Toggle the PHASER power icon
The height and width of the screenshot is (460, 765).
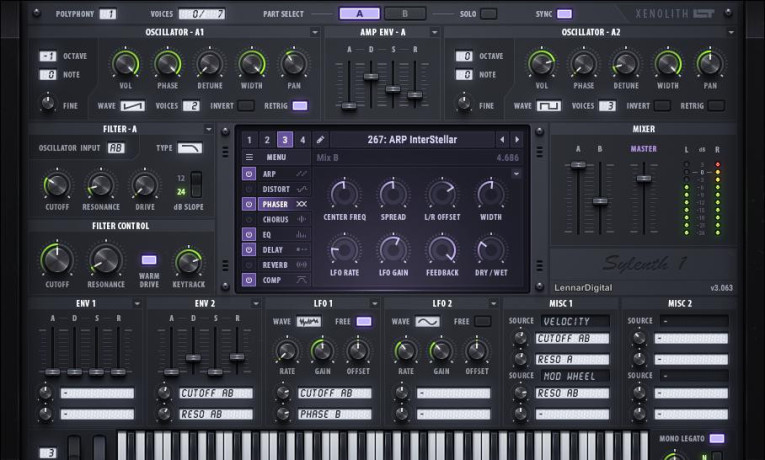[x=249, y=204]
